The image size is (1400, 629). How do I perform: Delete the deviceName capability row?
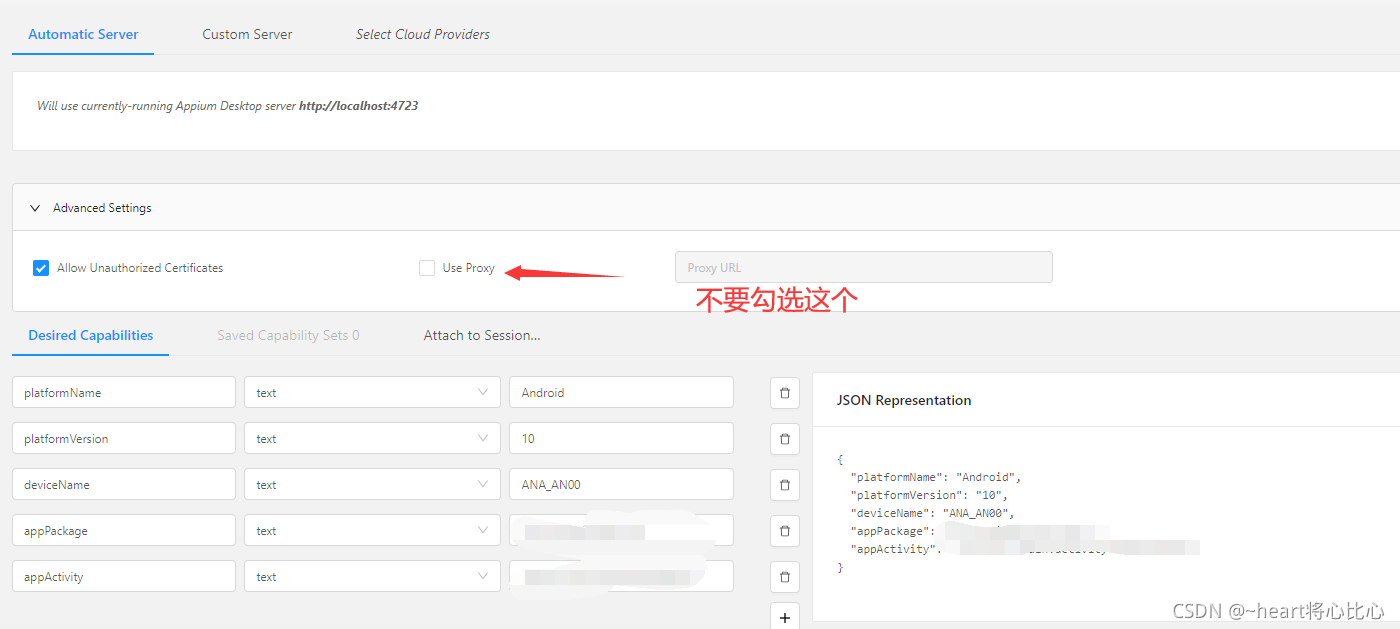click(784, 484)
